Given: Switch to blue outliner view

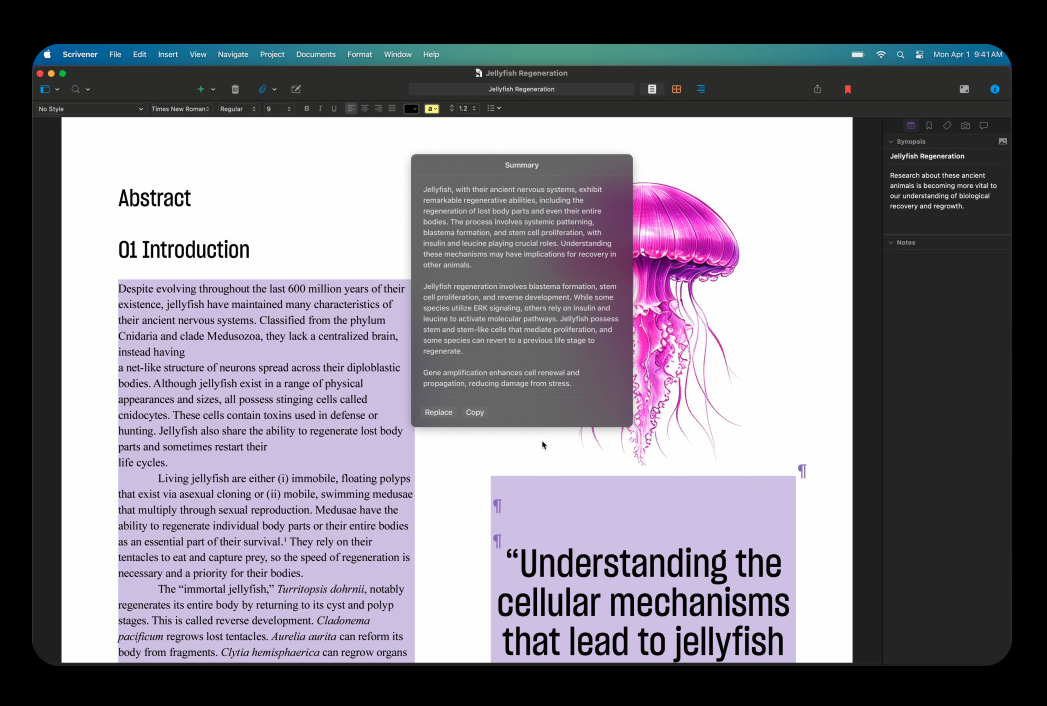Looking at the screenshot, I should coord(700,89).
